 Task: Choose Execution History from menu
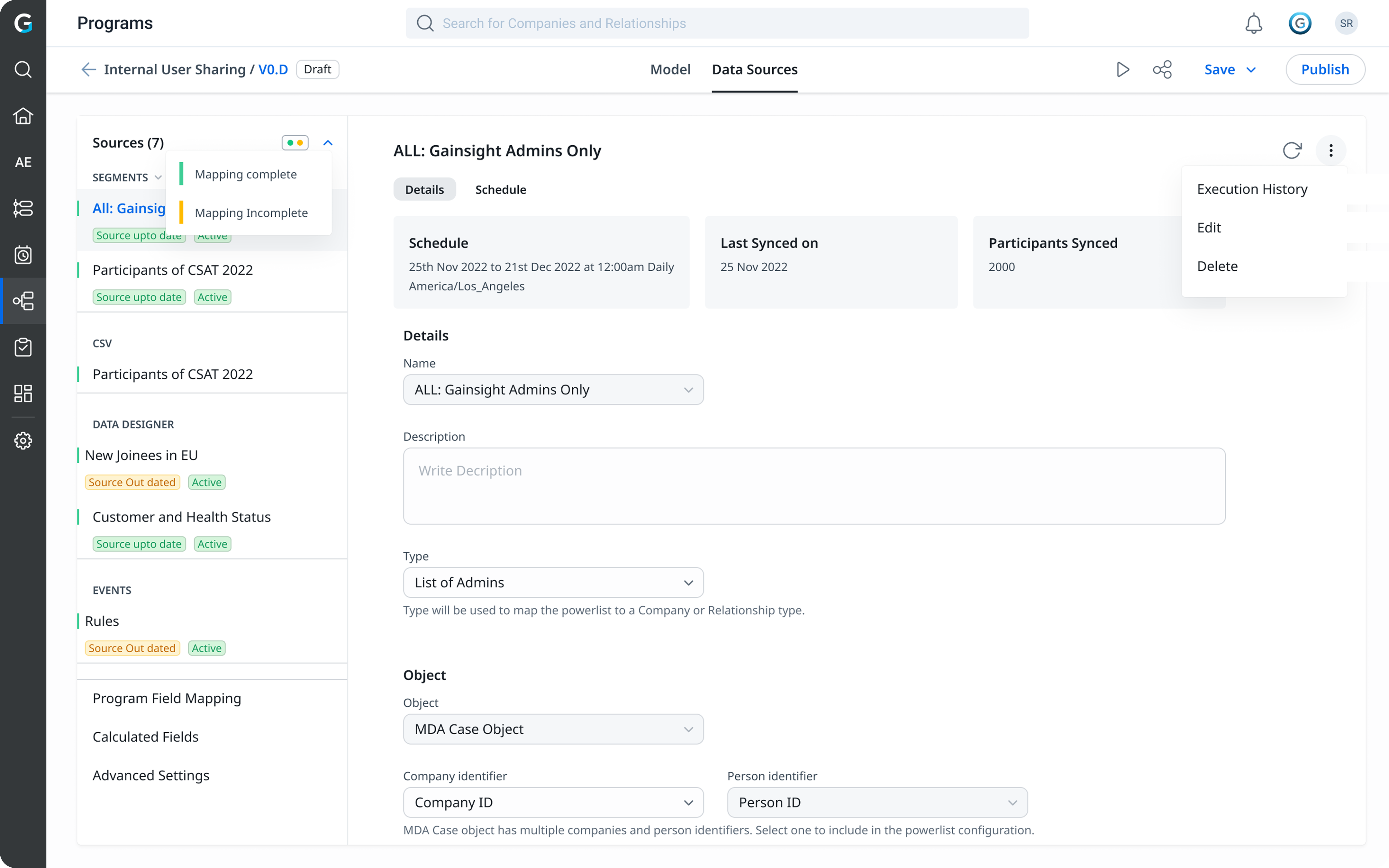coord(1252,189)
